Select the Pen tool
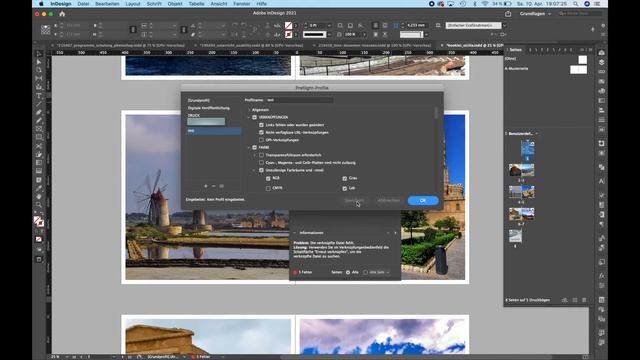 [39, 112]
